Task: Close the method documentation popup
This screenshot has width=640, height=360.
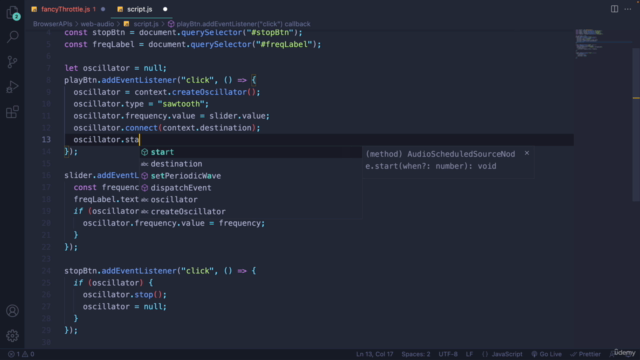Action: click(x=527, y=153)
